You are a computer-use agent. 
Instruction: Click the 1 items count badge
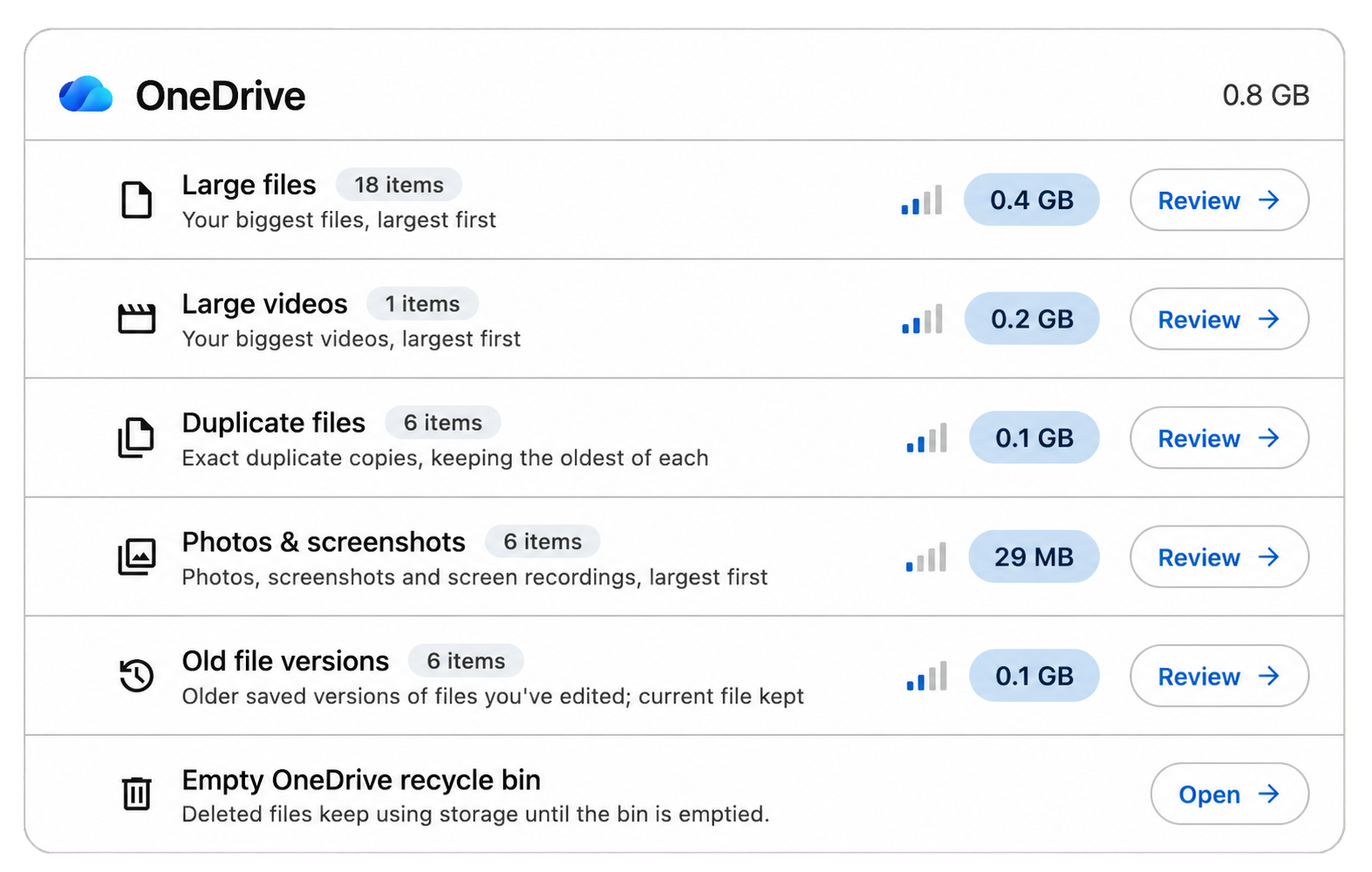[422, 303]
